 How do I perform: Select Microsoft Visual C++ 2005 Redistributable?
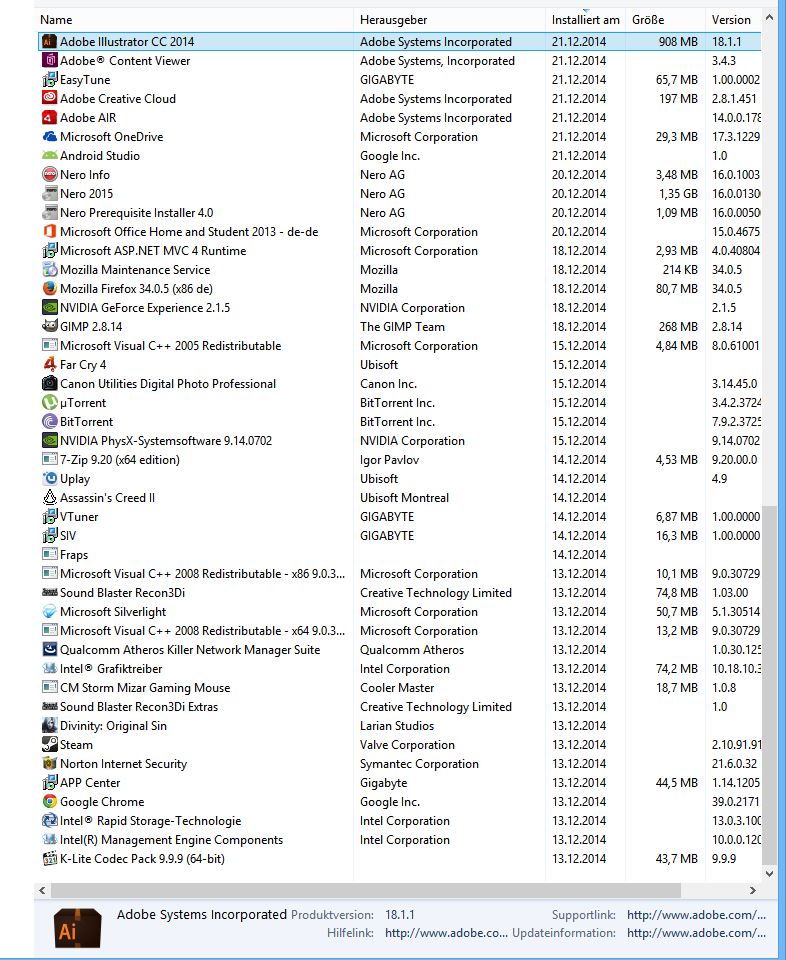(x=399, y=345)
